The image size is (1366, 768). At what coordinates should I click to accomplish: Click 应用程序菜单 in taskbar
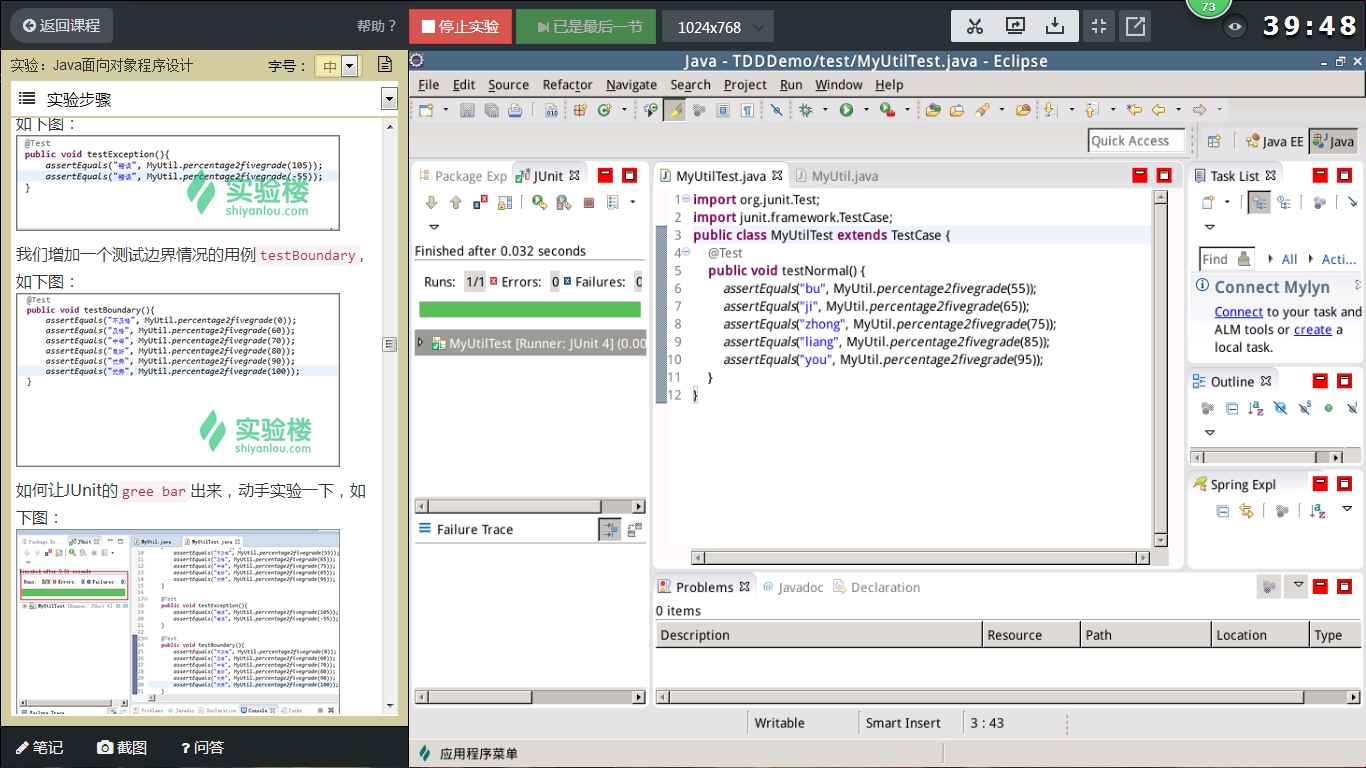468,753
